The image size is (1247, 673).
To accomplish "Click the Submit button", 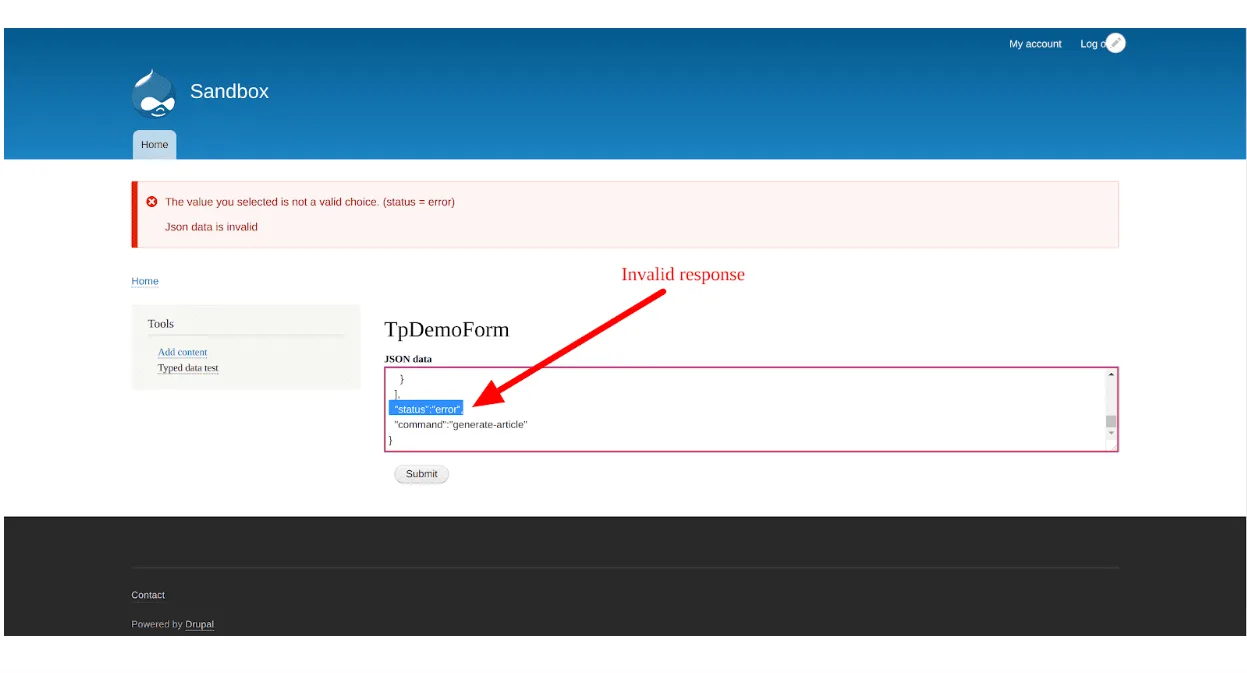I will [422, 474].
